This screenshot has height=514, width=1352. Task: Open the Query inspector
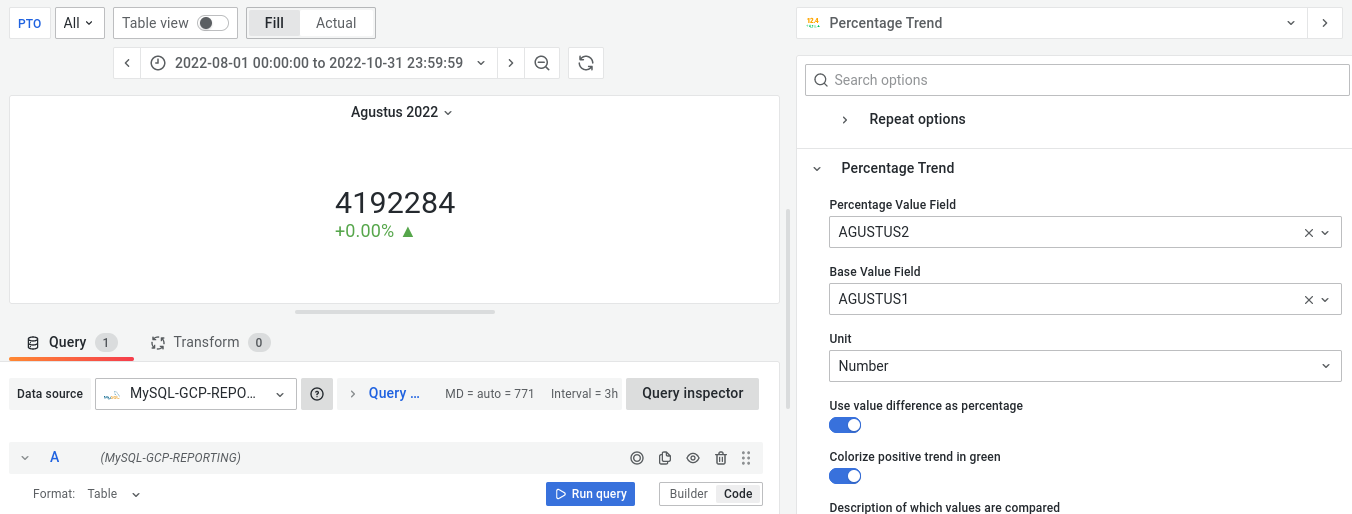coord(692,394)
